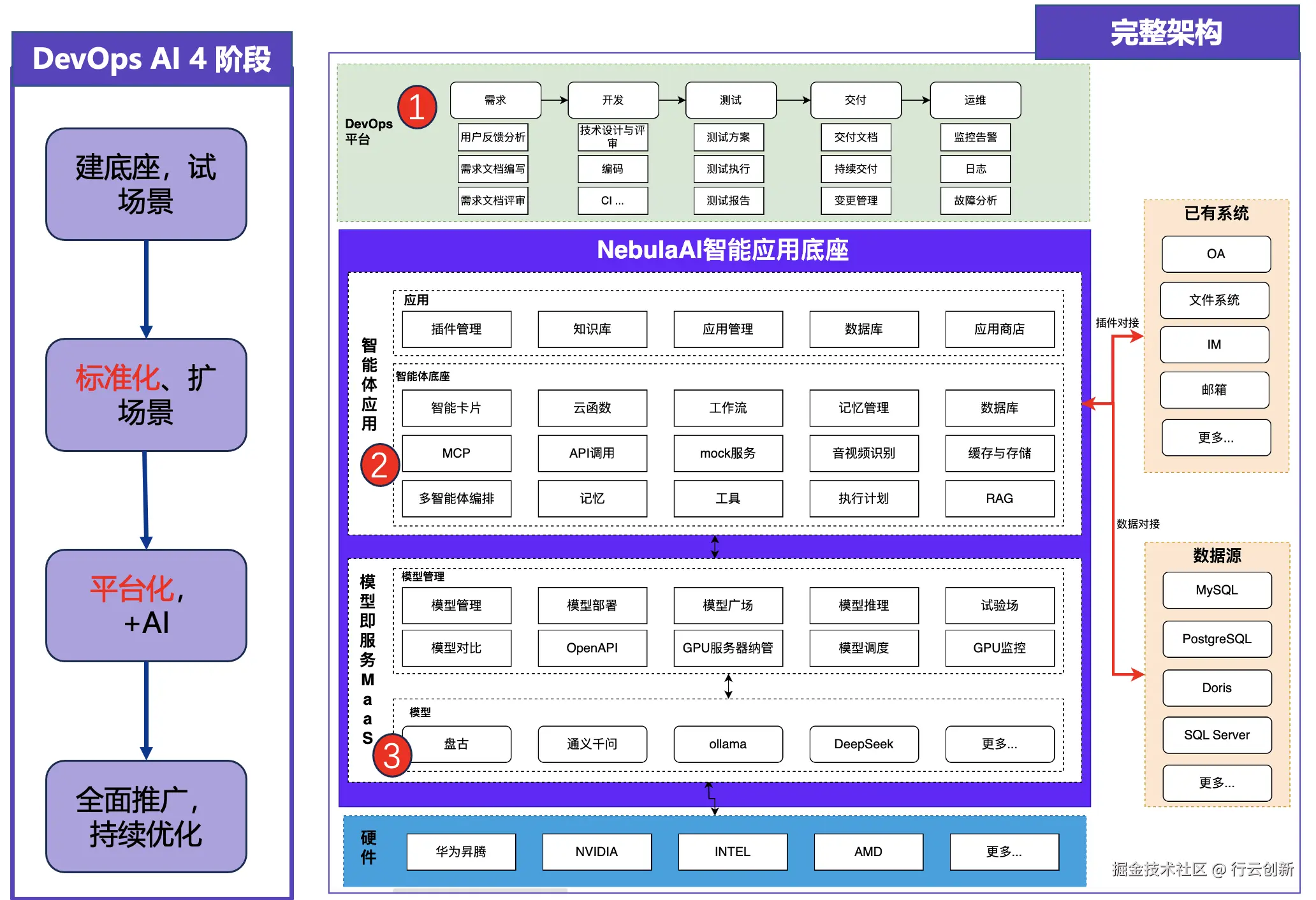Click the 故障分析 box under 运维
1316x900 pixels.
coord(975,200)
